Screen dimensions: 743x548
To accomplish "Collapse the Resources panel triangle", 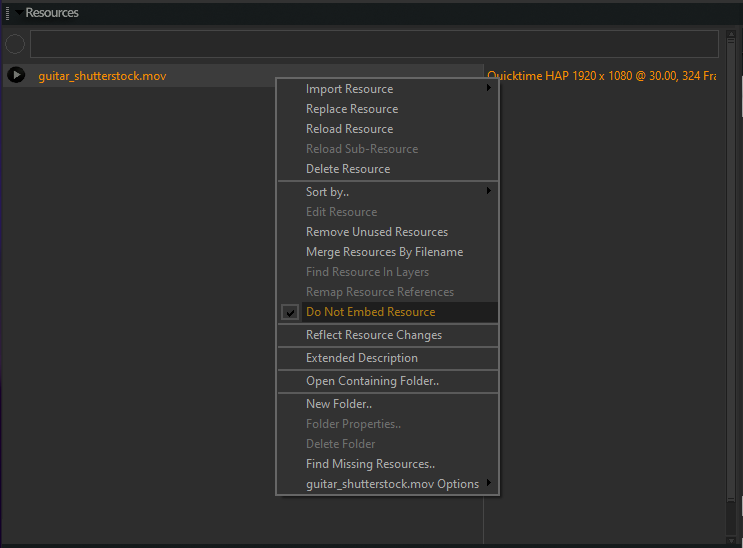I will [x=19, y=12].
